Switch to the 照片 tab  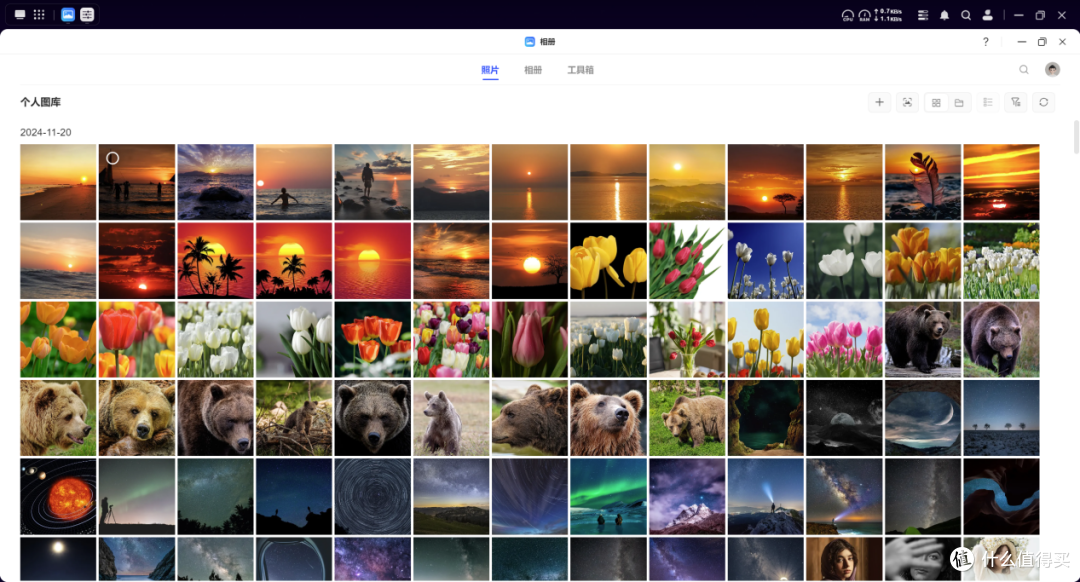point(490,70)
